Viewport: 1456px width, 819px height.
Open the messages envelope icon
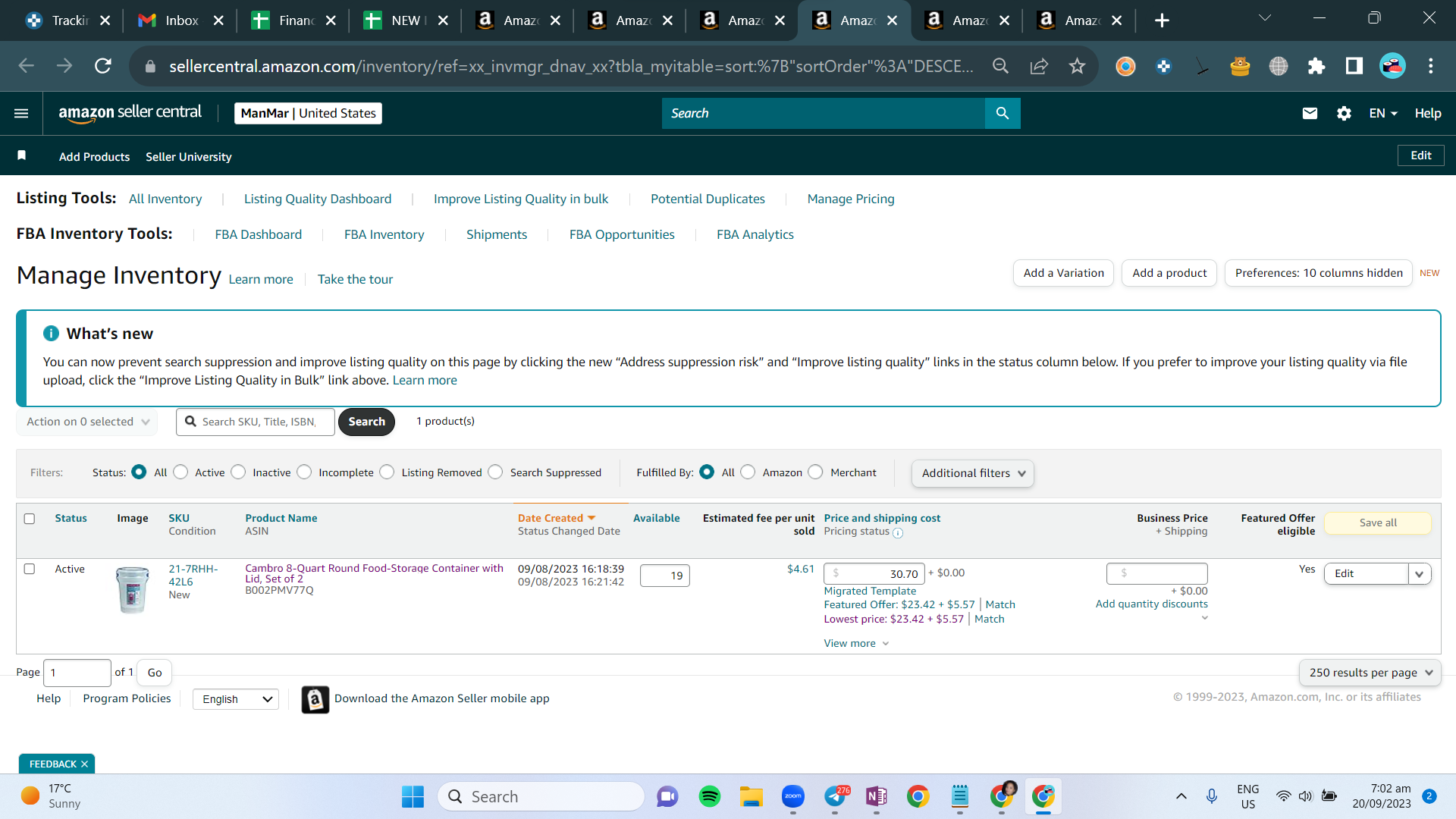1310,113
